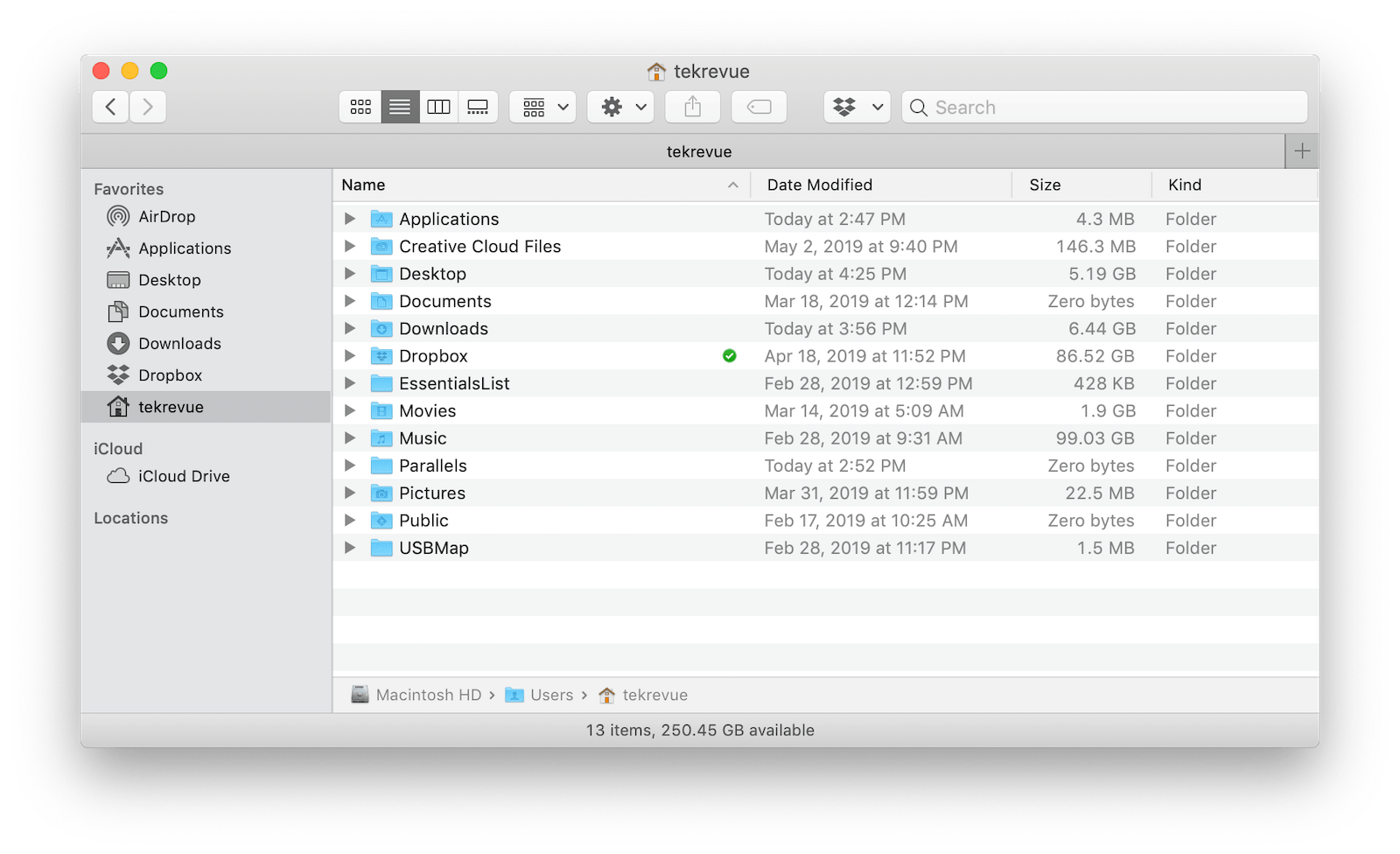Expand the Pictures folder disclosure triangle
1400x854 pixels.
pos(350,493)
